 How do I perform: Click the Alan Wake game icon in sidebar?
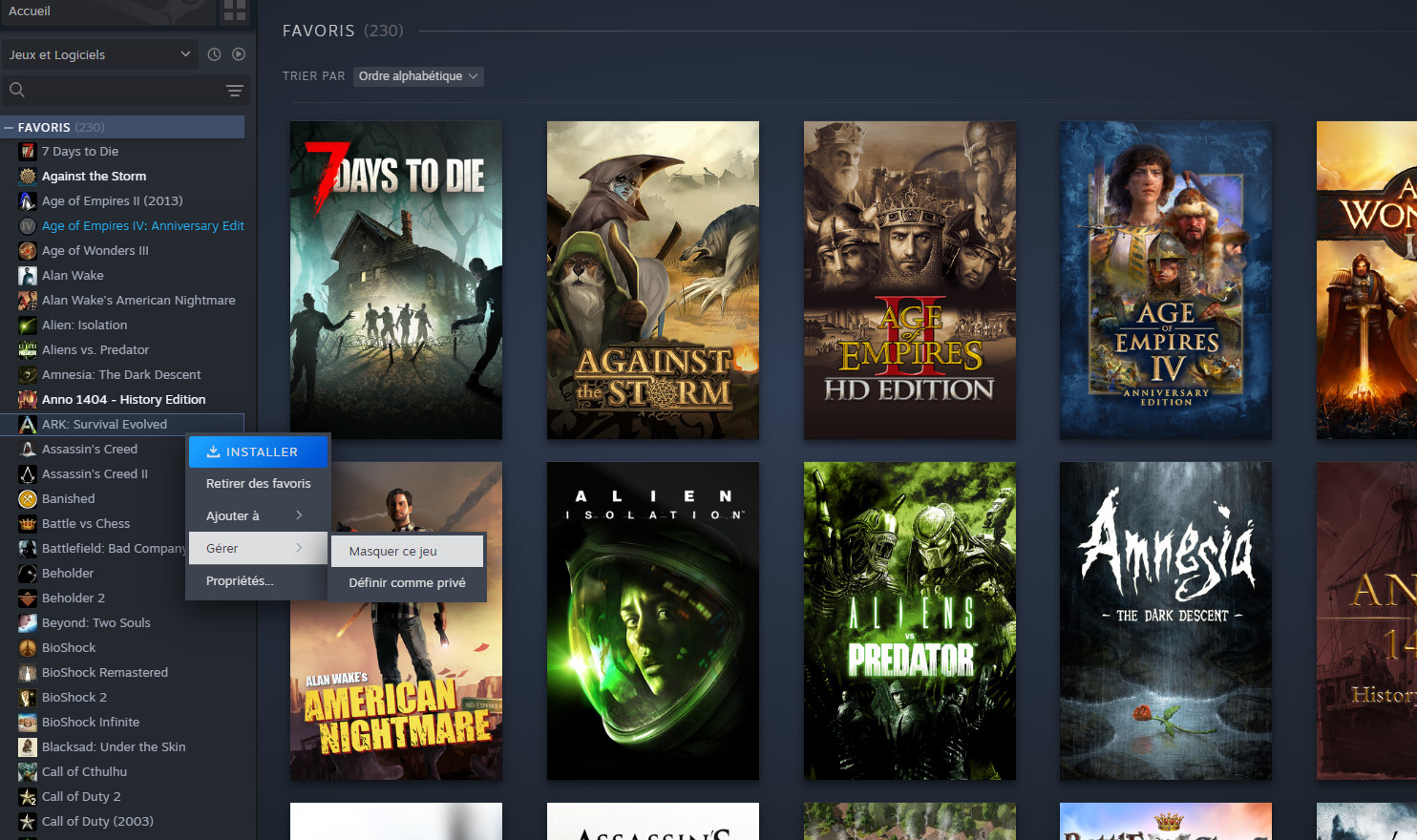(x=26, y=275)
